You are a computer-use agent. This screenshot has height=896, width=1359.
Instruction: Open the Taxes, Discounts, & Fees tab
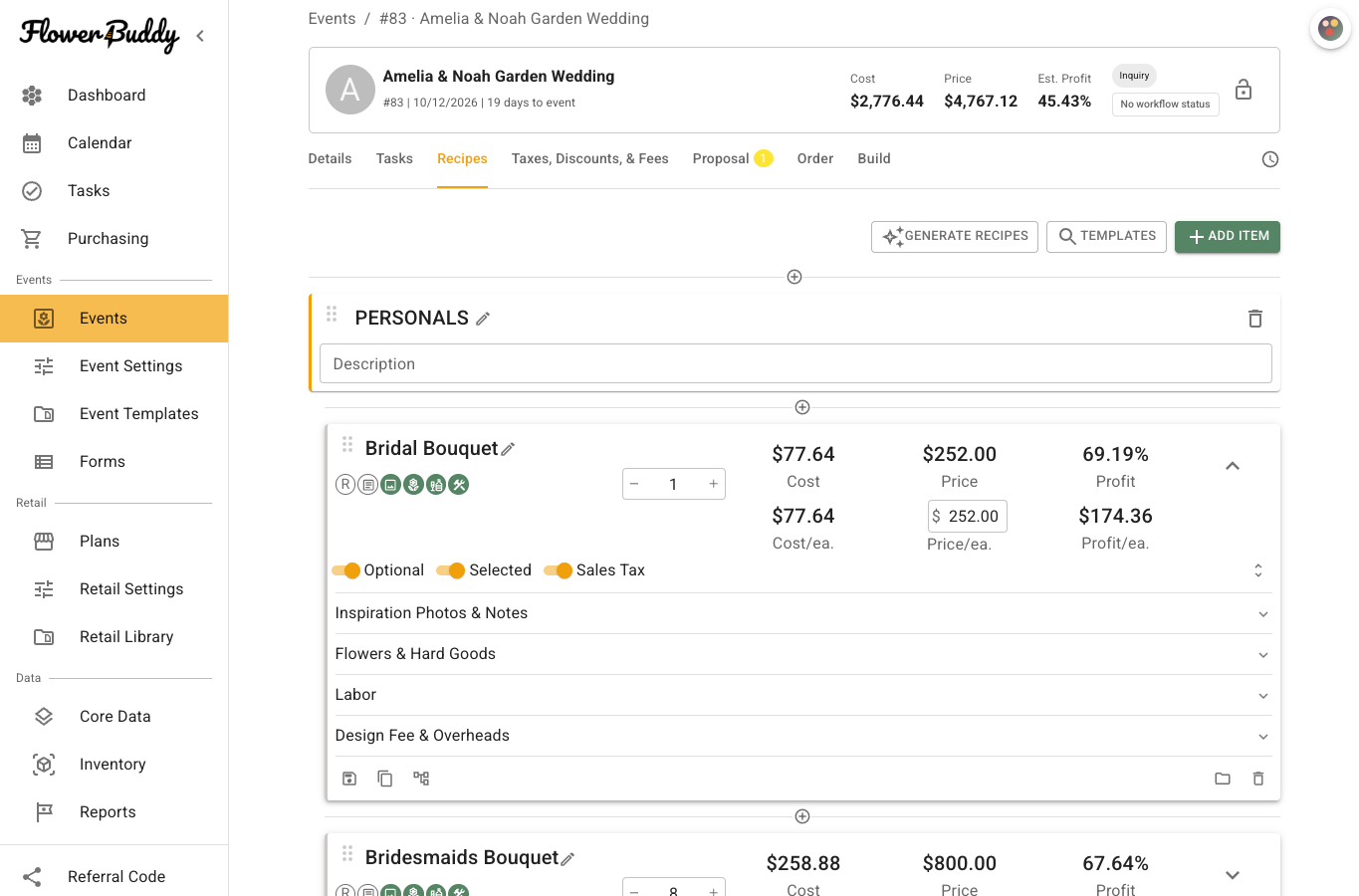point(589,159)
